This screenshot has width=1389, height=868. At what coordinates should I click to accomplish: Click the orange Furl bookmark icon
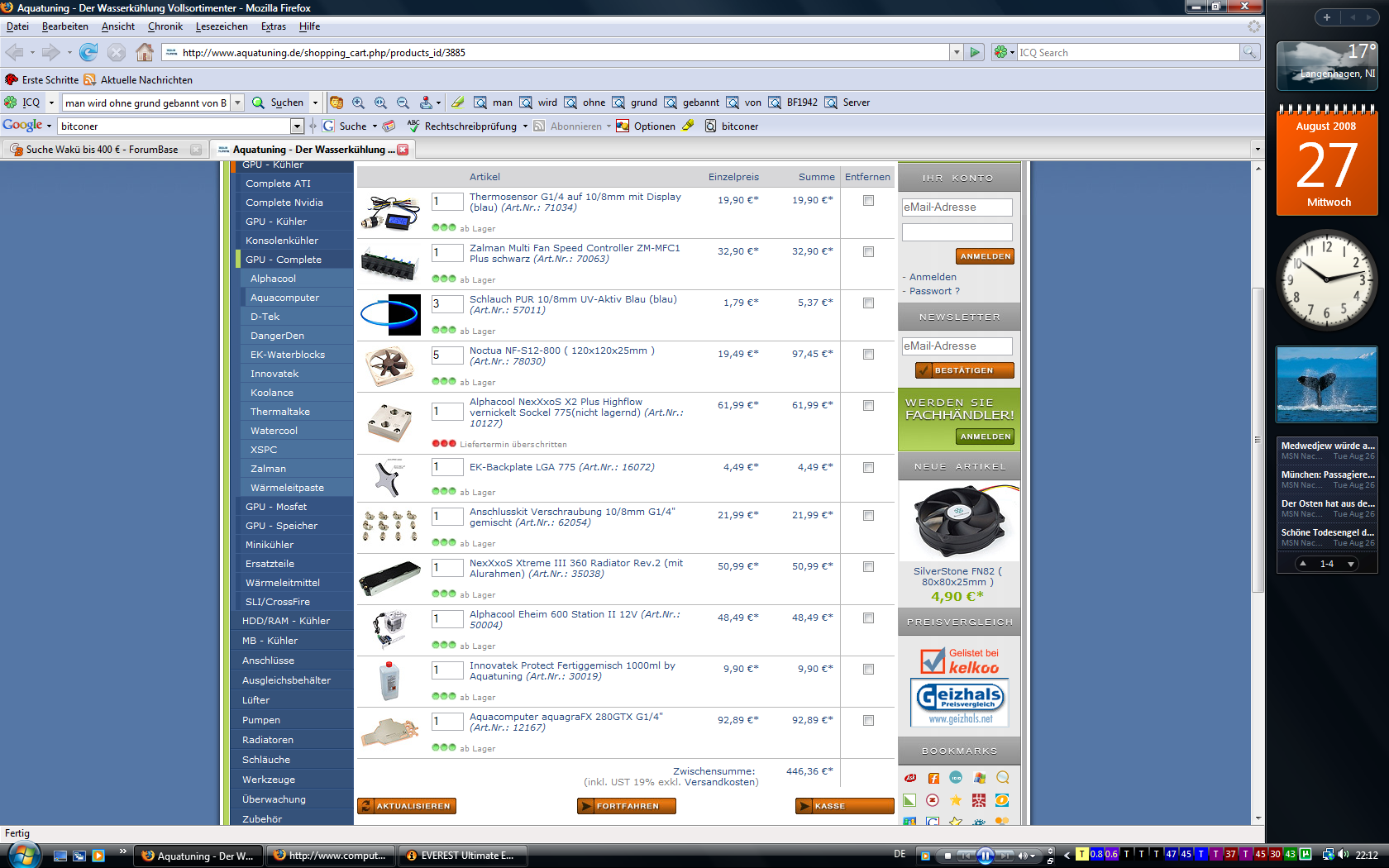[933, 777]
